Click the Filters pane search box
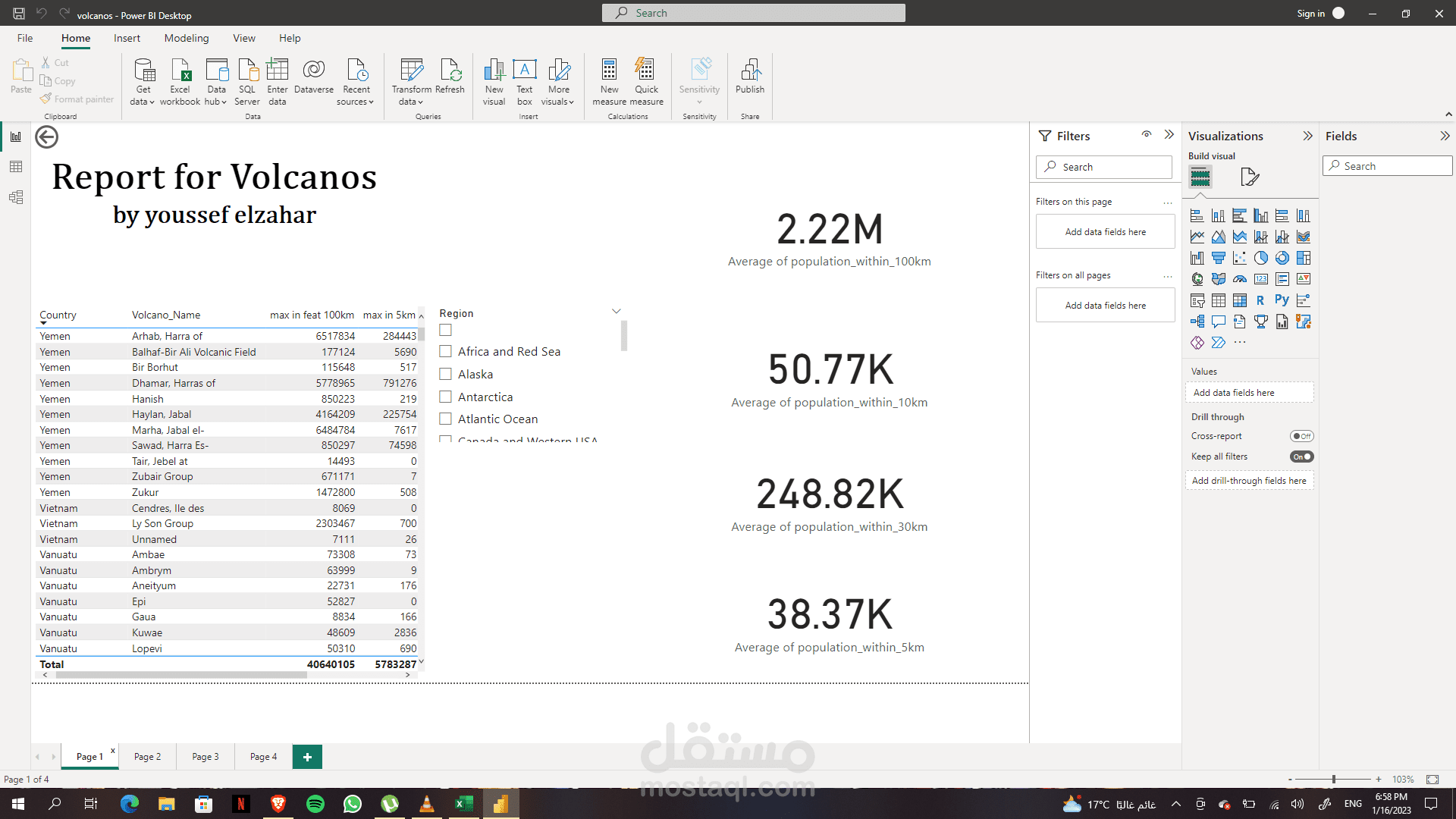Image resolution: width=1456 pixels, height=819 pixels. 1104,167
